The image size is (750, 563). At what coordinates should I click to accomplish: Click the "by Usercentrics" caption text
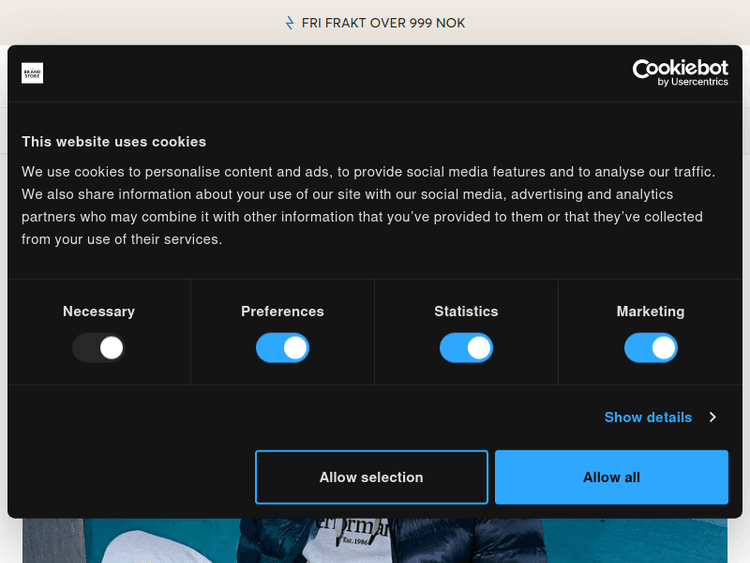coord(693,82)
